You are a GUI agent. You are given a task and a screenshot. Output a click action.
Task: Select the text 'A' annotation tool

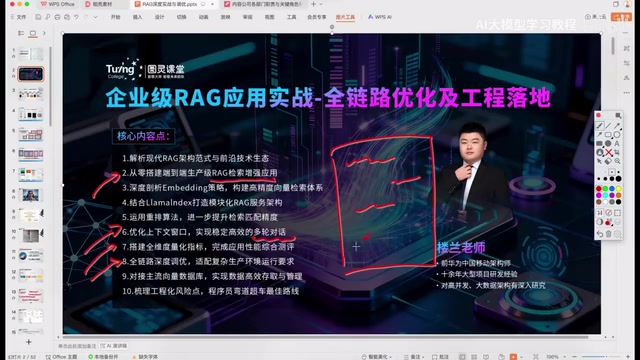[x=617, y=143]
